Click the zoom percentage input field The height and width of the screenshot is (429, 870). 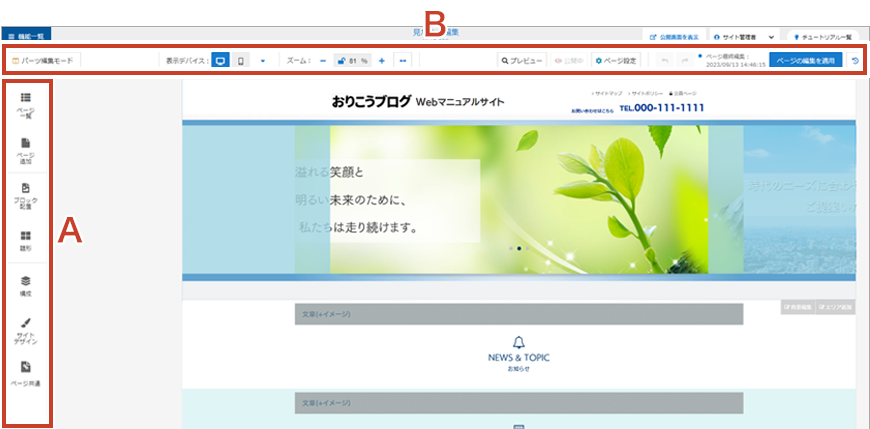(x=353, y=61)
